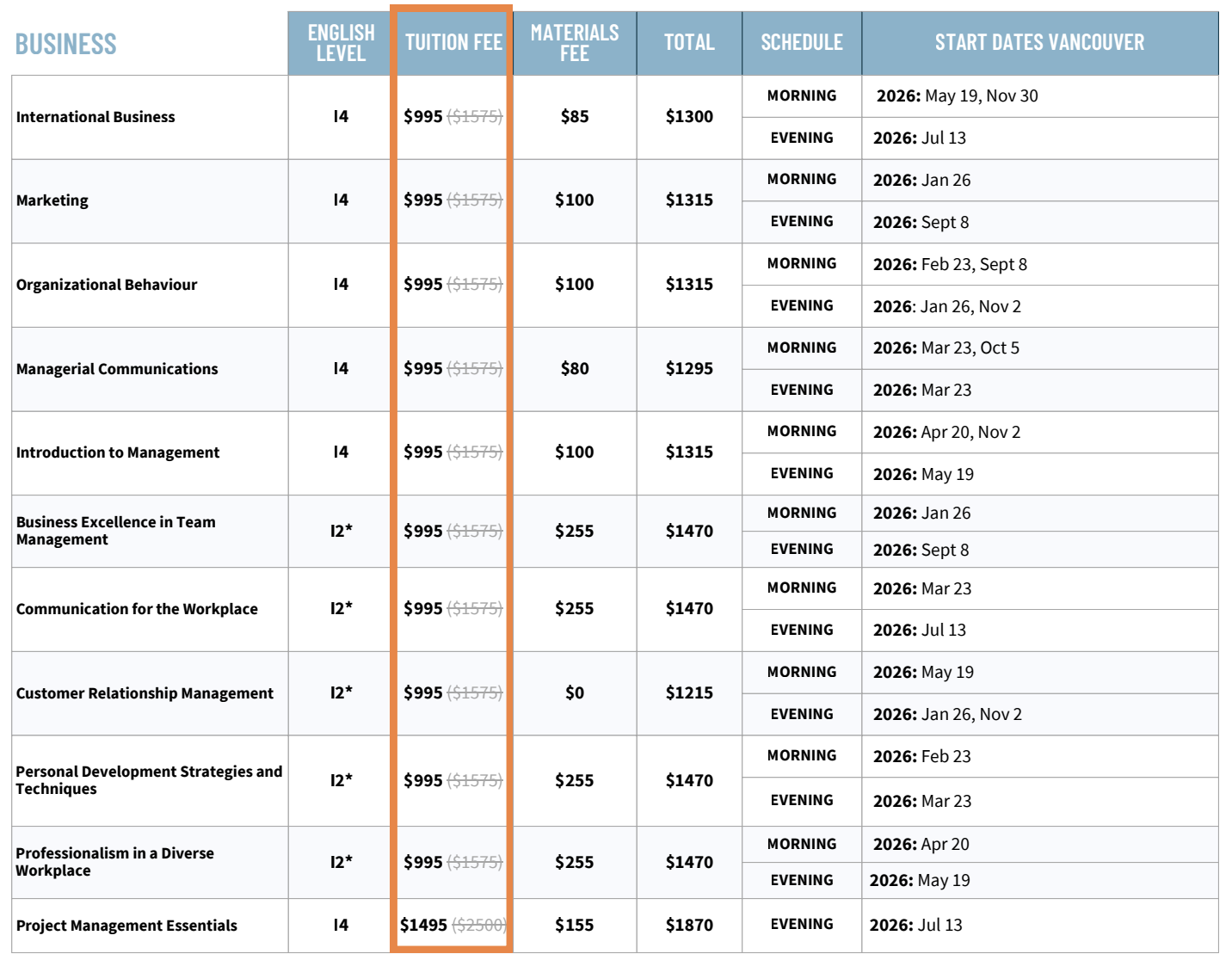Click the $1870 total cell
This screenshot has width=1232, height=960.
[688, 925]
